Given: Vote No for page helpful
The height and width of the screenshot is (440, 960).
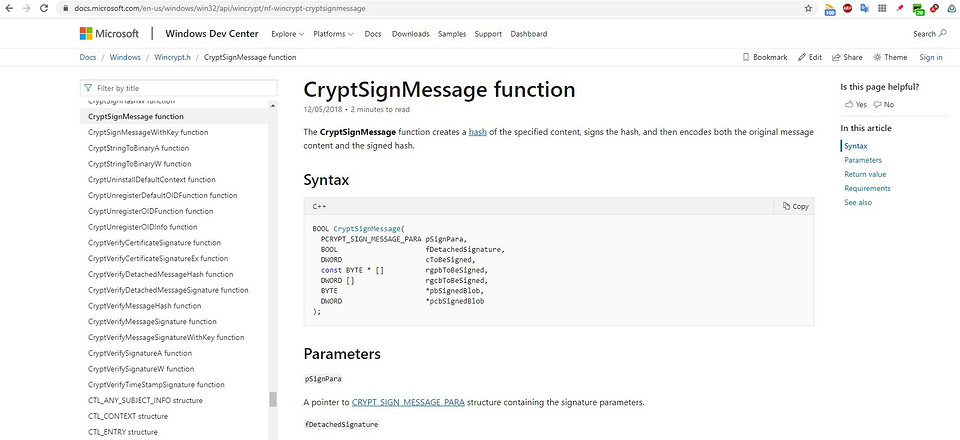Looking at the screenshot, I should [883, 104].
